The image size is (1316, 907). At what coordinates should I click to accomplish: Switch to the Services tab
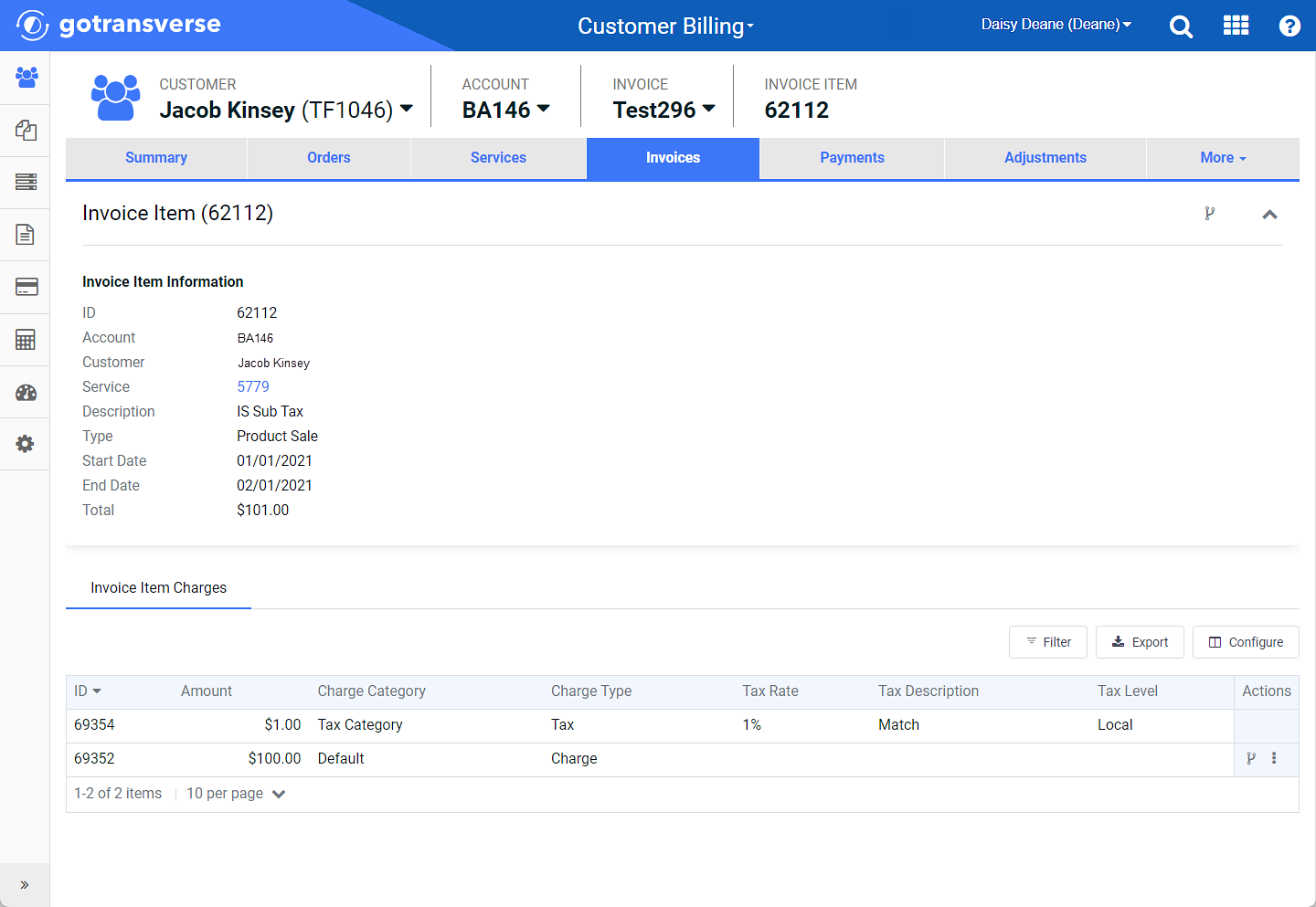click(x=498, y=158)
